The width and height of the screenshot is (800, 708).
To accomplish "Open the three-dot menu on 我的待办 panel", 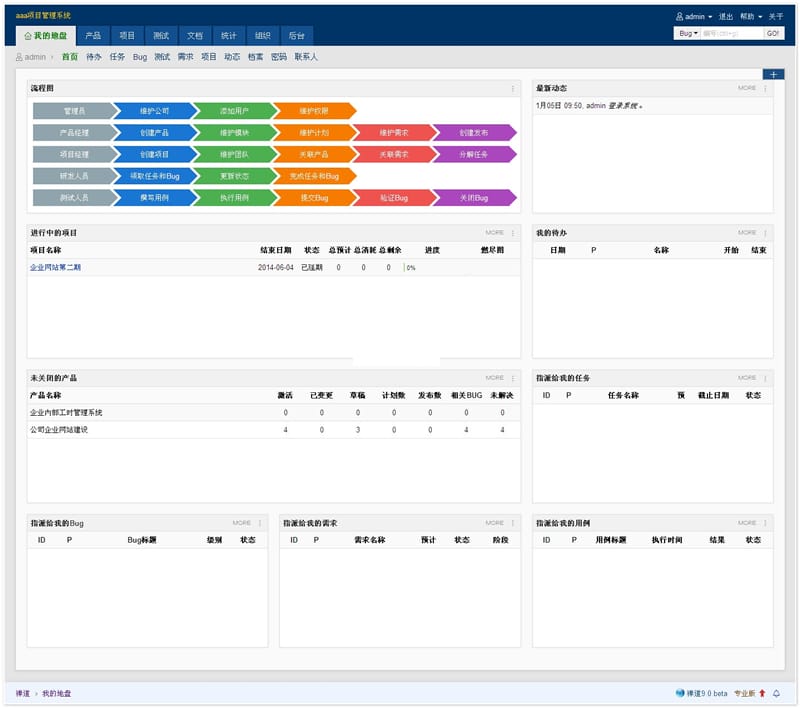I will pos(766,233).
